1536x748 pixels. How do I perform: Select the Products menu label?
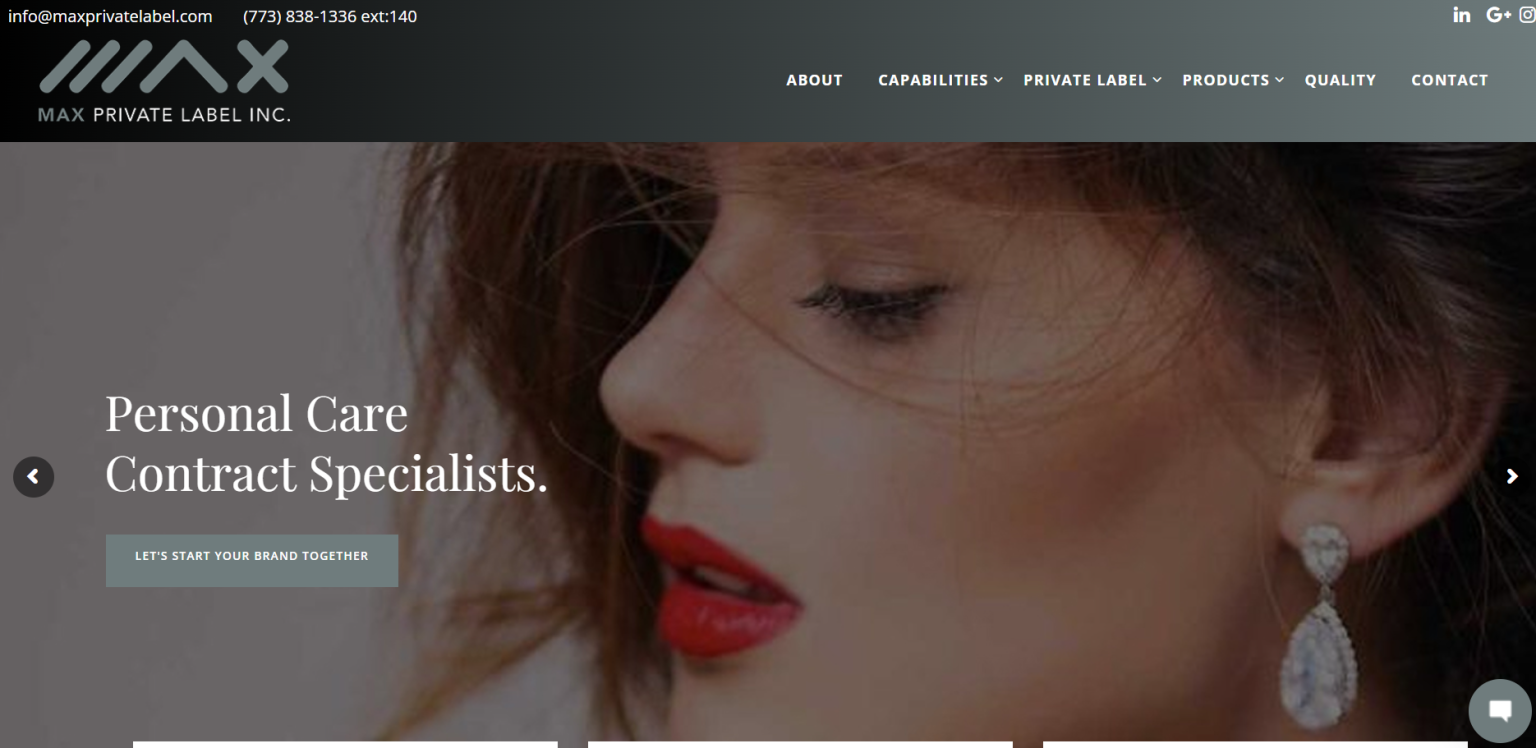(1226, 80)
